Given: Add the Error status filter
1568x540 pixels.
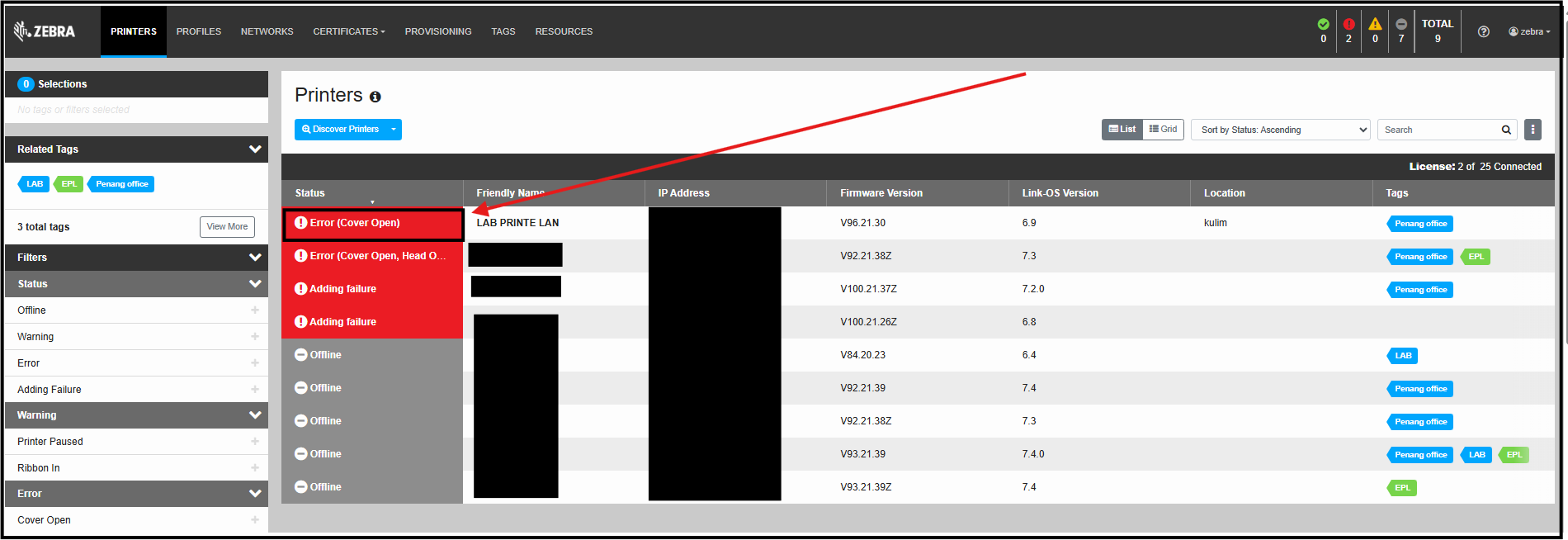Looking at the screenshot, I should point(255,363).
